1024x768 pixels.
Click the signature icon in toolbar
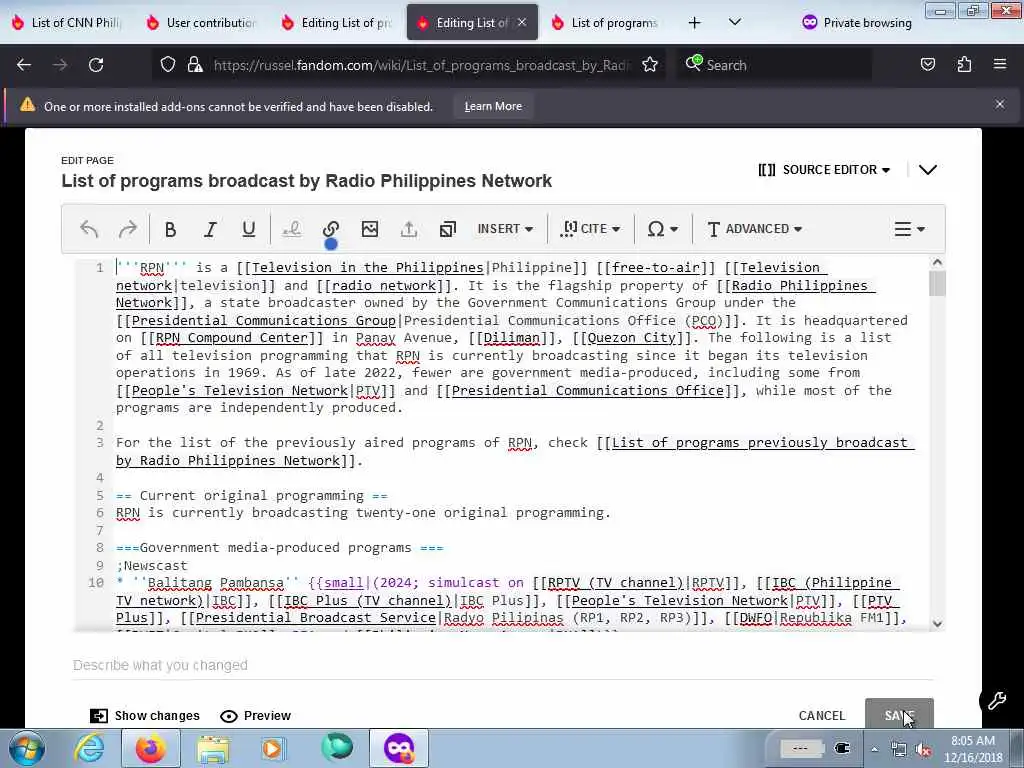click(291, 229)
